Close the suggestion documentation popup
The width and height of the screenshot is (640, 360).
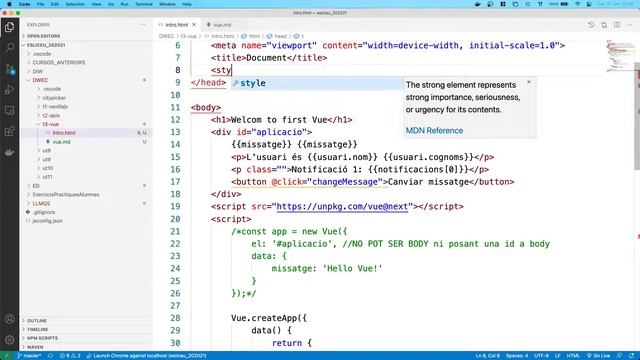coord(529,82)
